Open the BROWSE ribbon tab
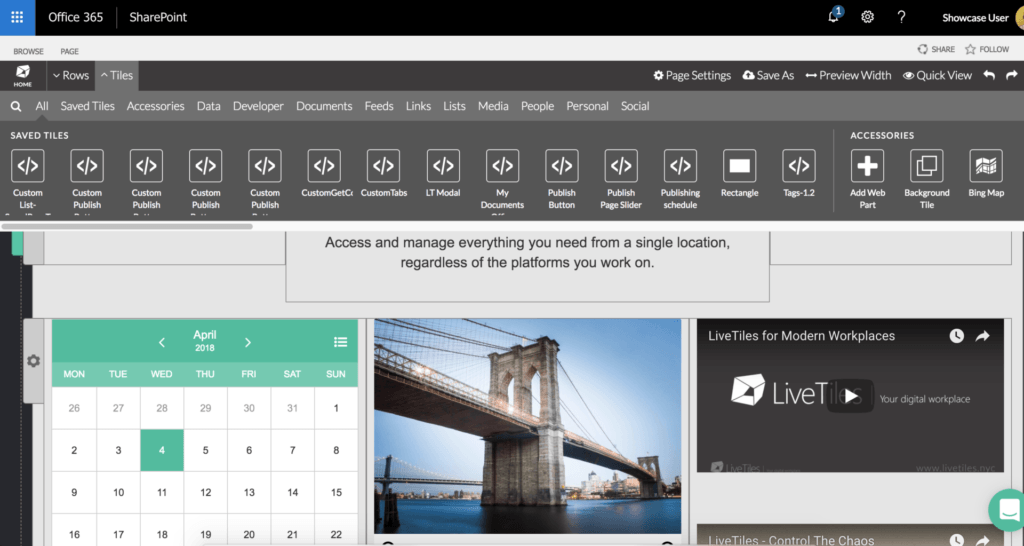The width and height of the screenshot is (1024, 546). pos(29,51)
